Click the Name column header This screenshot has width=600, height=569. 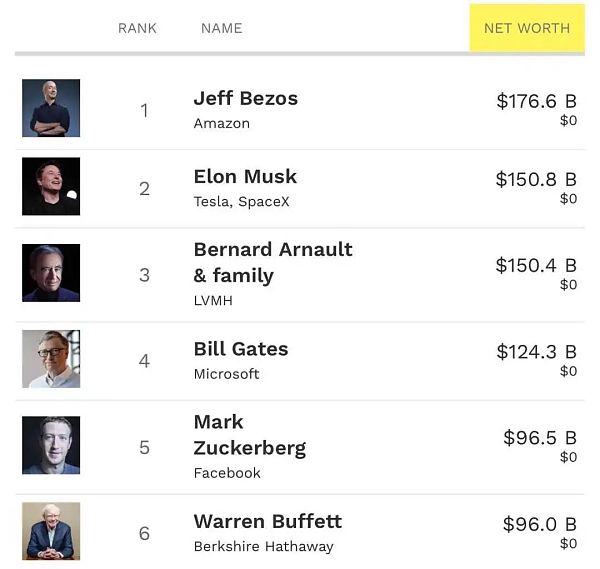tap(221, 28)
